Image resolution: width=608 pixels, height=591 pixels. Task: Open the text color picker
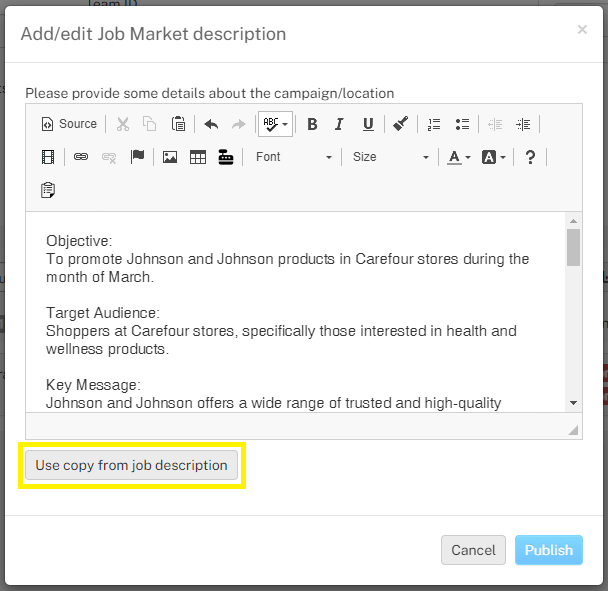[x=459, y=157]
